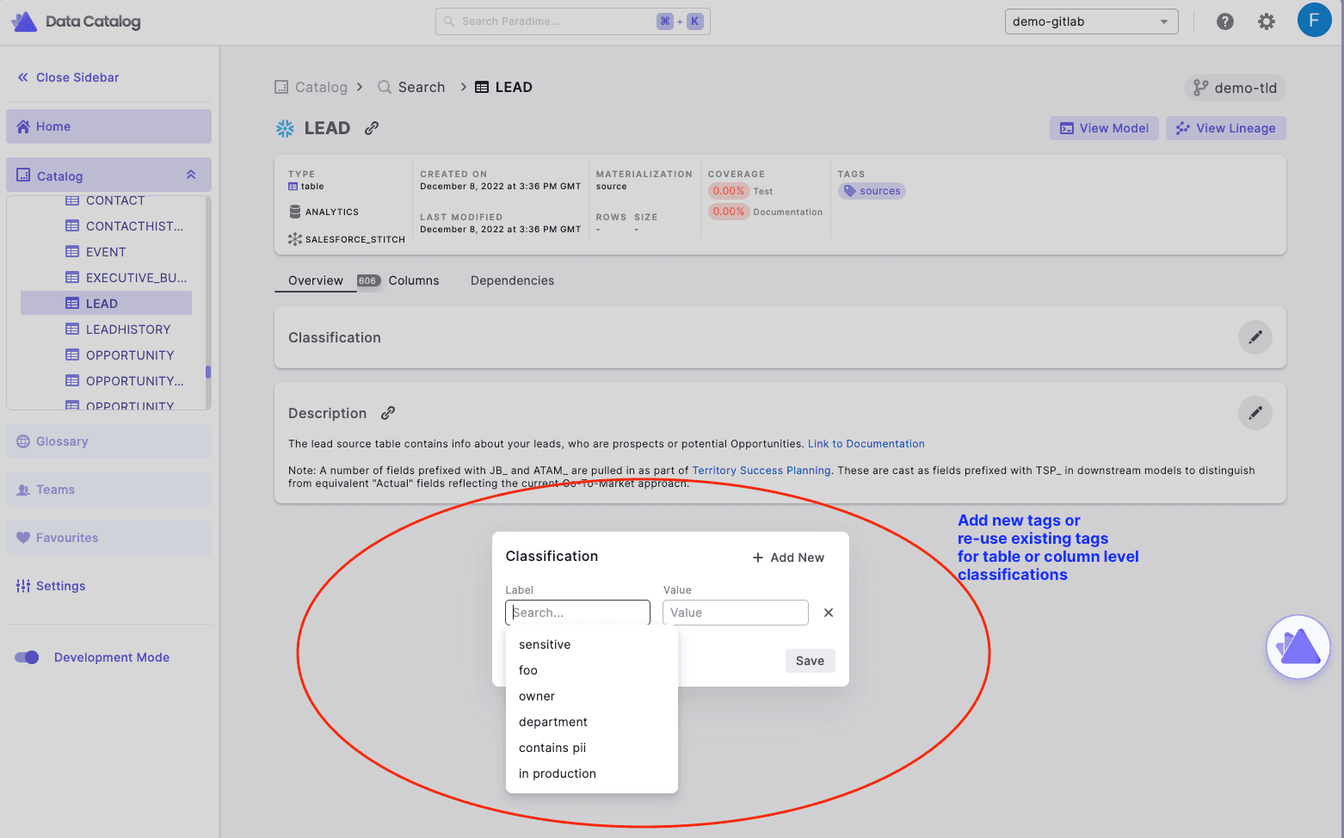Toggle Development Mode switch
Image resolution: width=1344 pixels, height=838 pixels.
[x=27, y=657]
